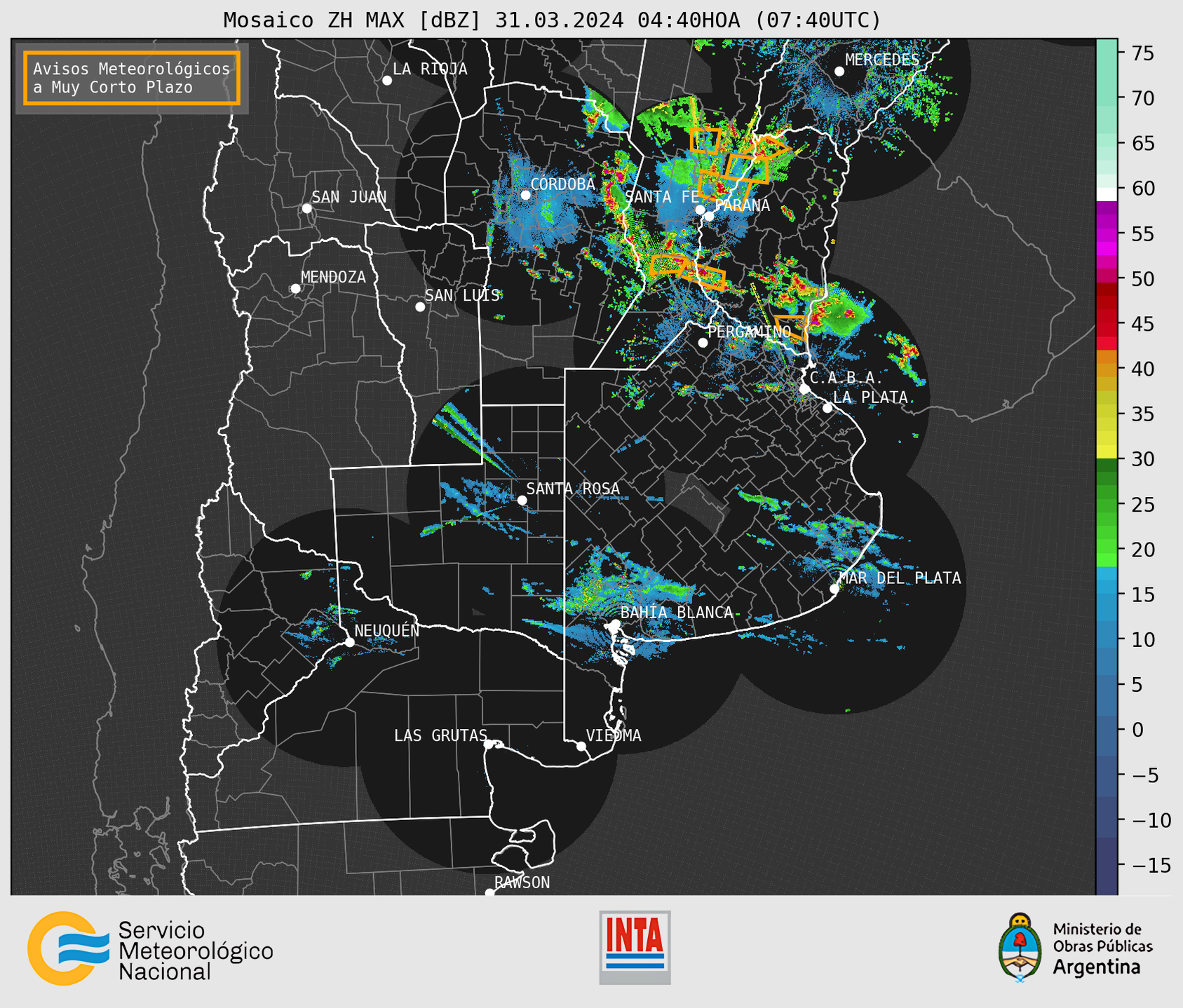Click the LA PLATA city label
The width and height of the screenshot is (1183, 1008).
tap(870, 397)
